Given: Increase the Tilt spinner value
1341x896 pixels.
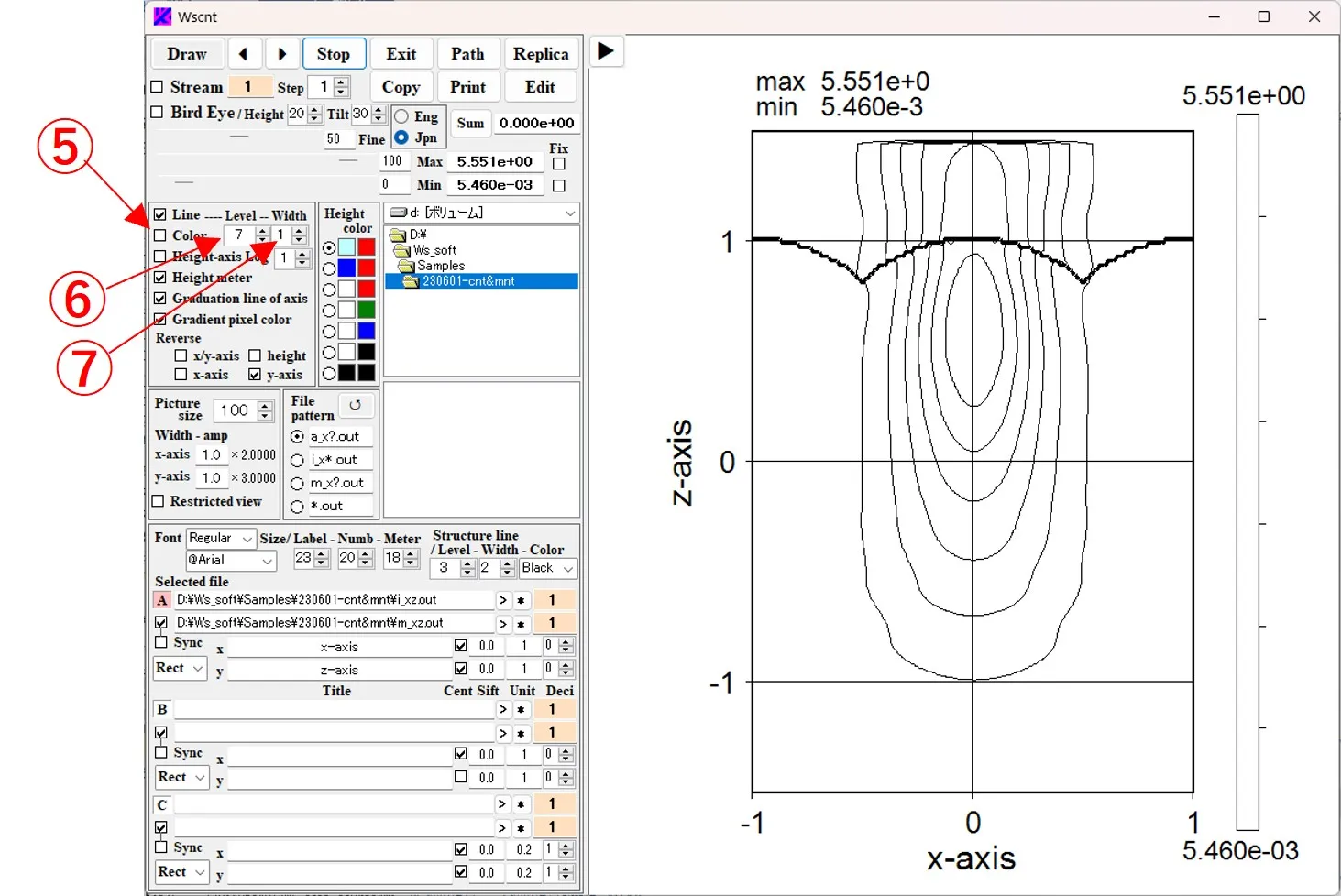Looking at the screenshot, I should 379,110.
